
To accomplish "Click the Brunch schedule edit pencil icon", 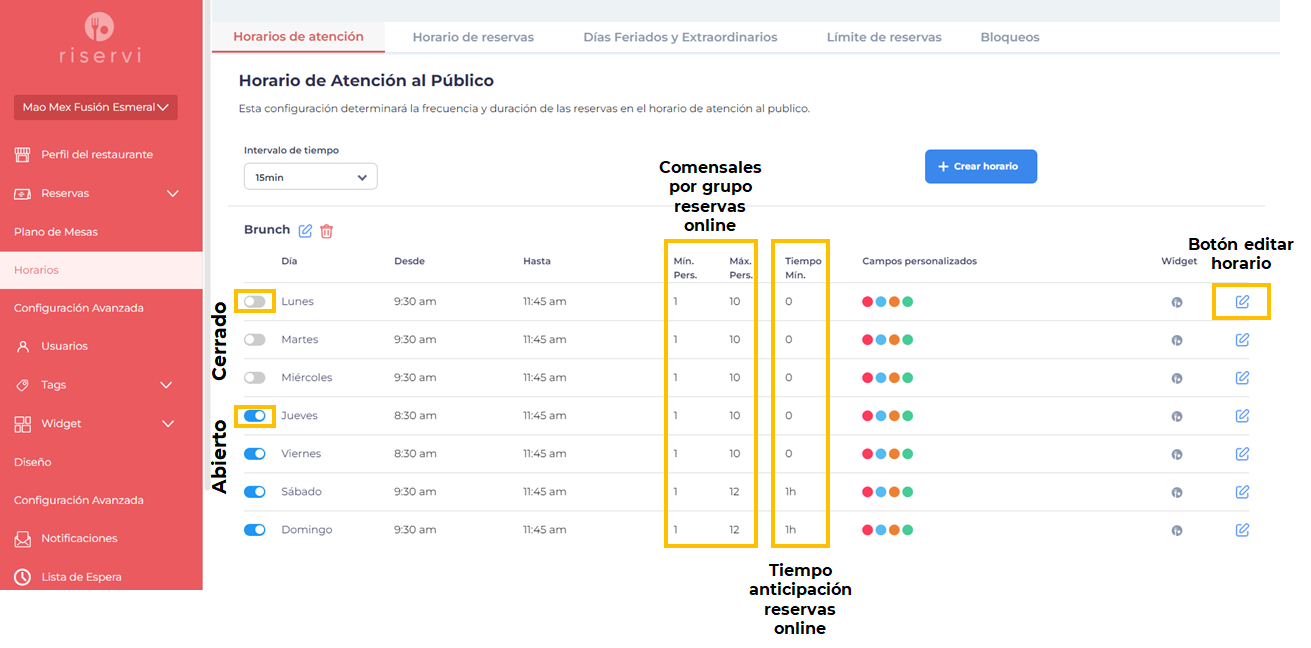I will (306, 231).
